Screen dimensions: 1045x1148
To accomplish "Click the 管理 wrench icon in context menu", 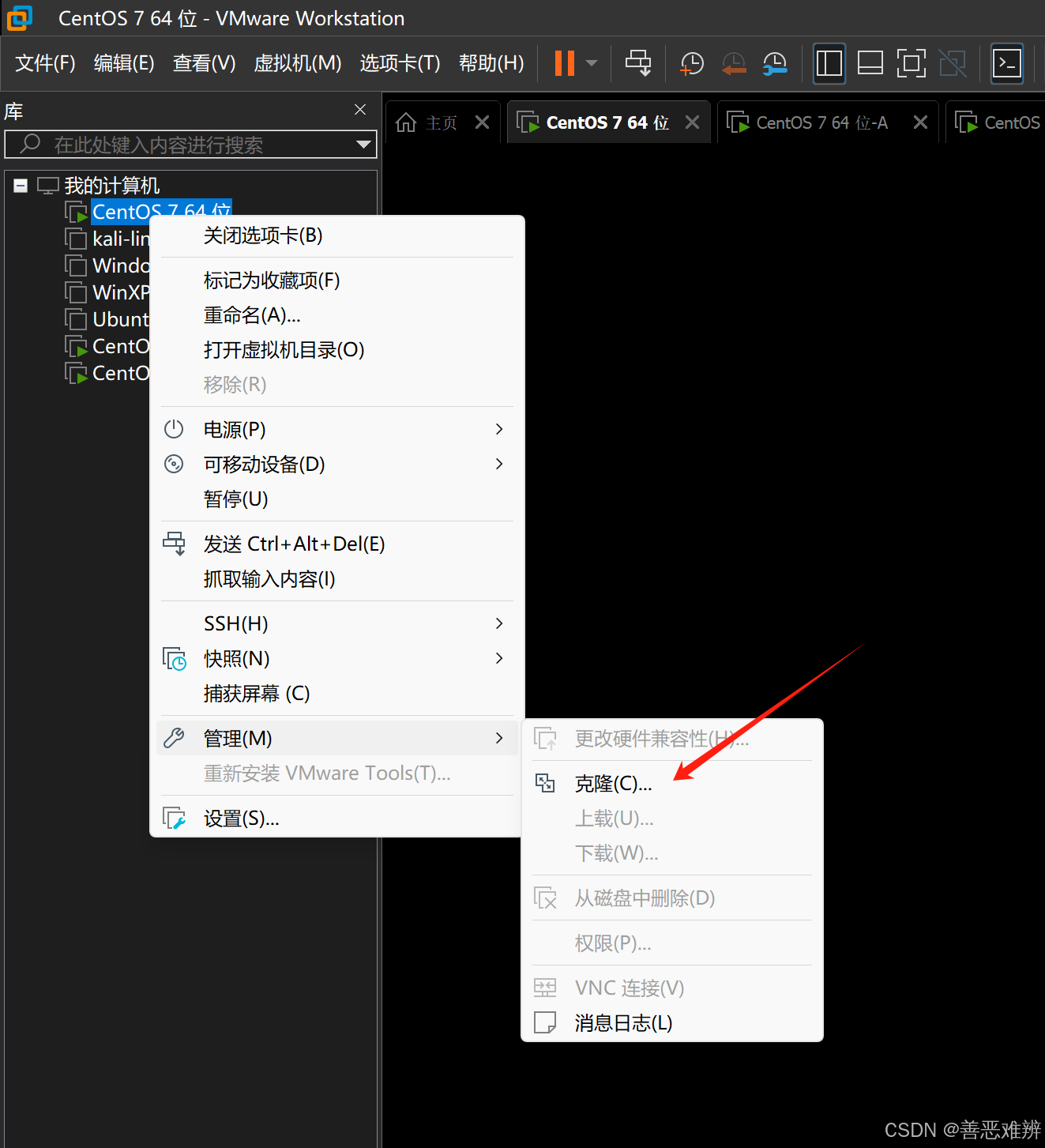I will (174, 738).
